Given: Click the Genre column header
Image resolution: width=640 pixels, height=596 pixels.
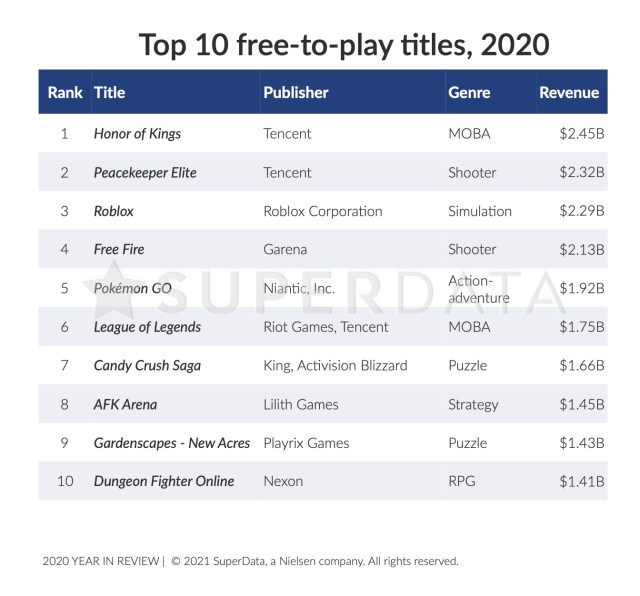Looking at the screenshot, I should pyautogui.click(x=469, y=92).
